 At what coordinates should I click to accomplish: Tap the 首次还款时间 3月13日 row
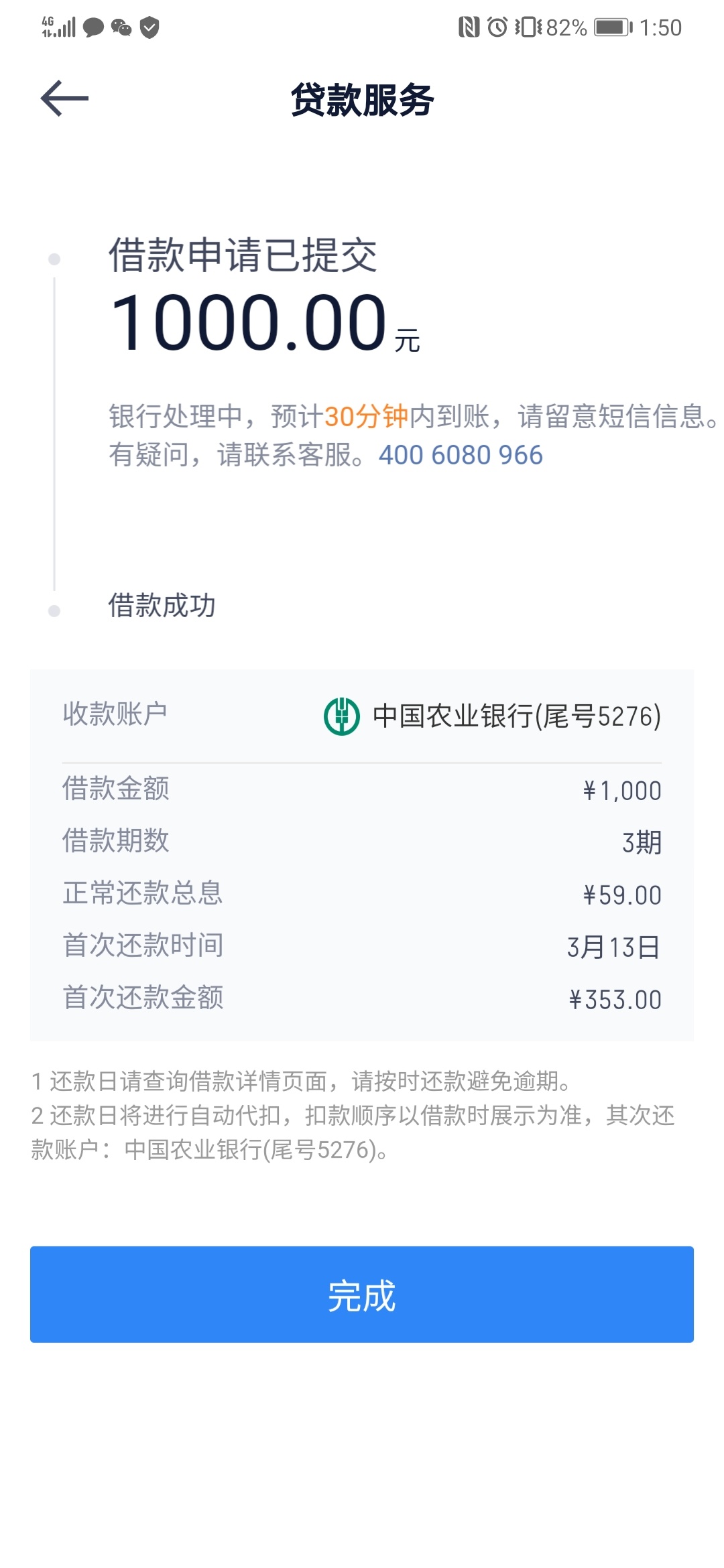coord(362,946)
